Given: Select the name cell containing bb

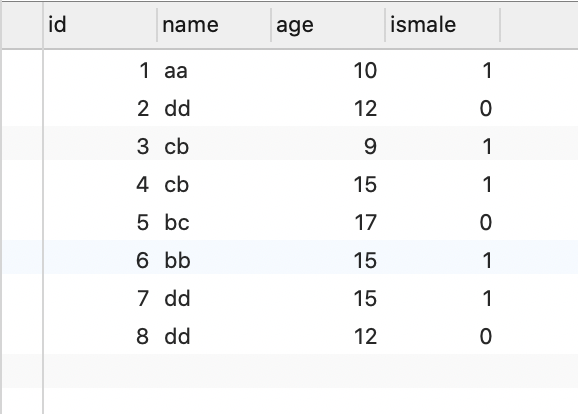Looking at the screenshot, I should point(214,260).
